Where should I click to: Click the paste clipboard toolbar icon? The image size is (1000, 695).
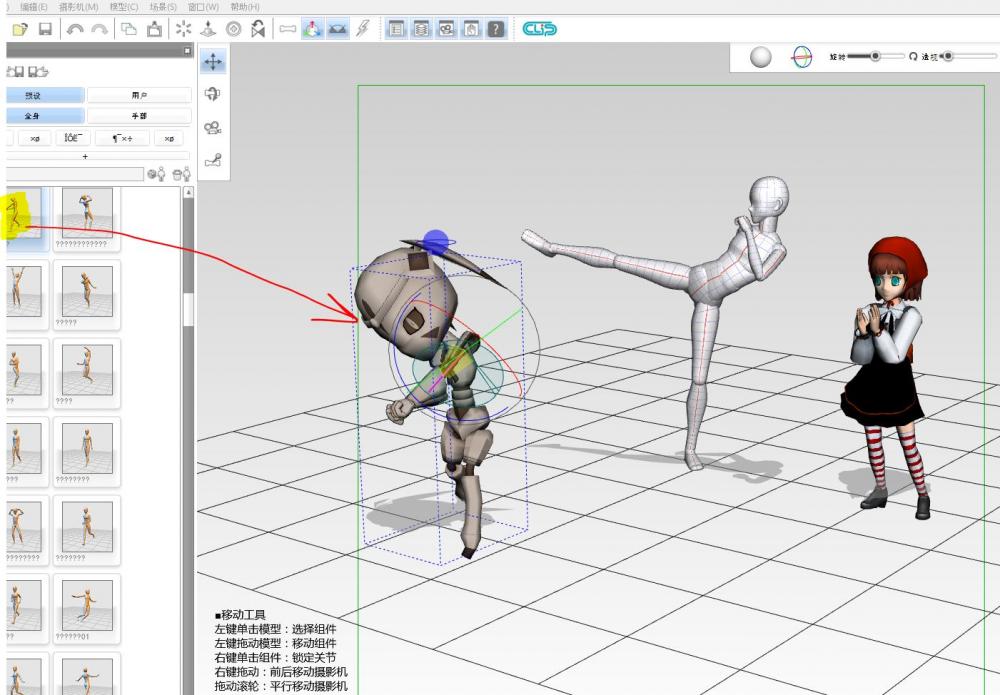point(154,29)
